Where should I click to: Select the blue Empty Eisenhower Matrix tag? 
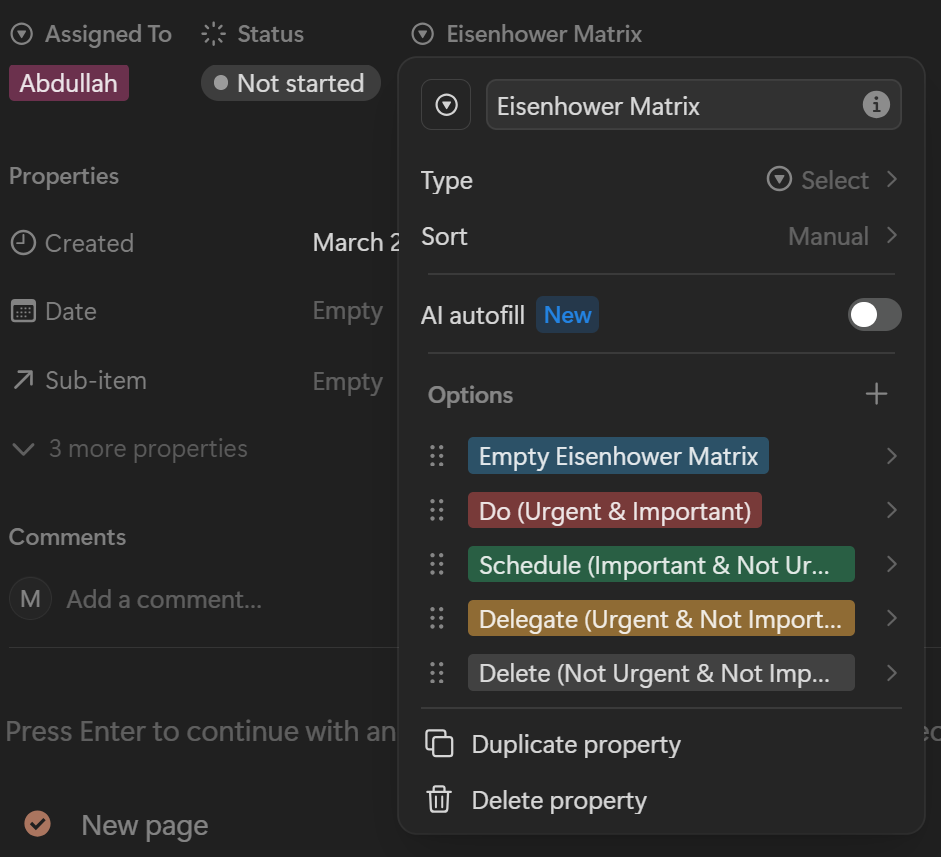[x=618, y=456]
